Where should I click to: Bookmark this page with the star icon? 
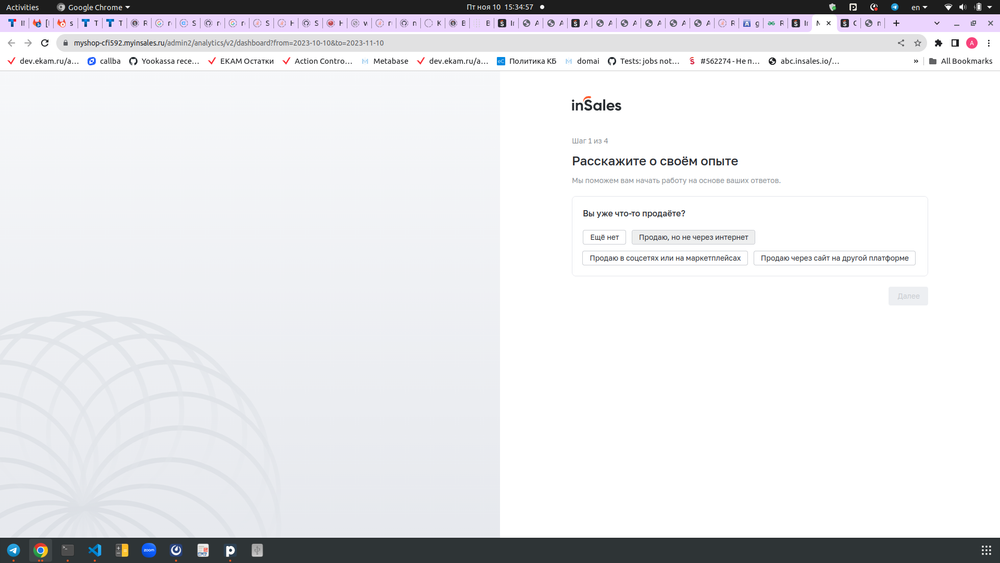[917, 43]
